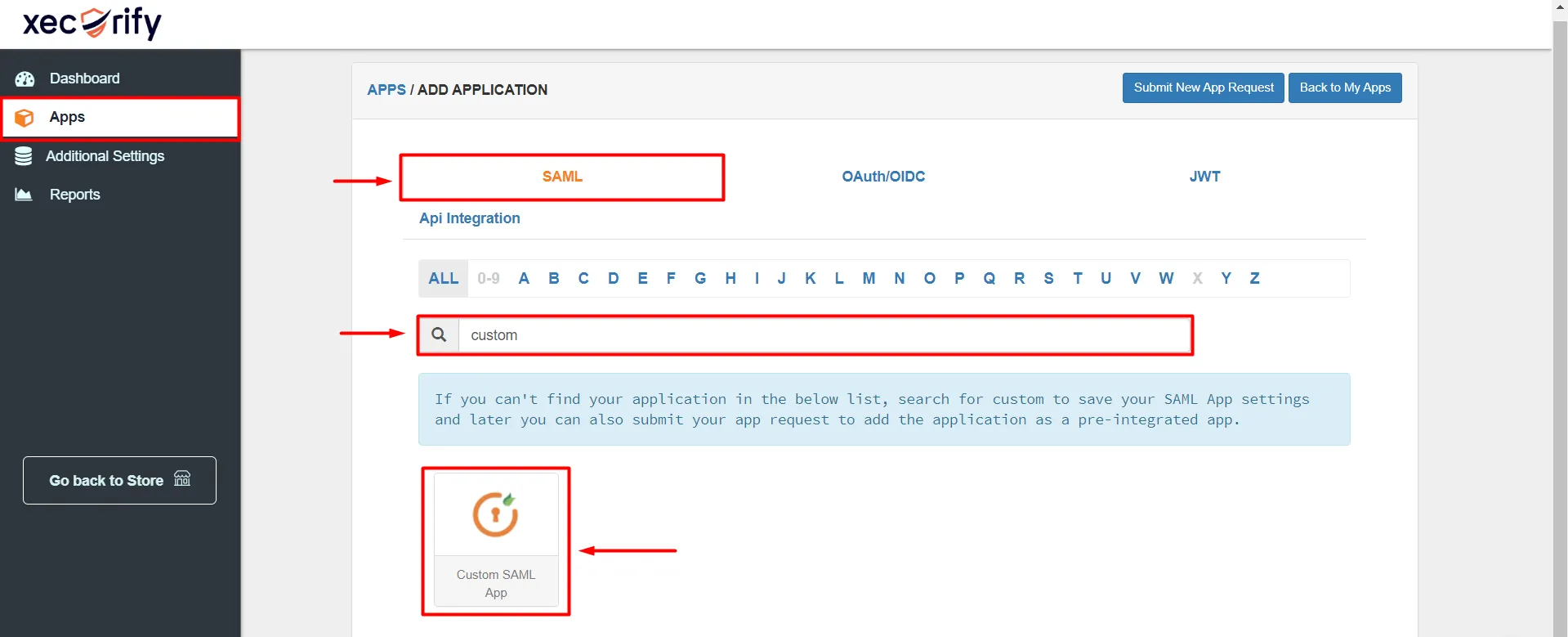Switch to the SAML tab
Screen dimensions: 1568x637
click(562, 177)
